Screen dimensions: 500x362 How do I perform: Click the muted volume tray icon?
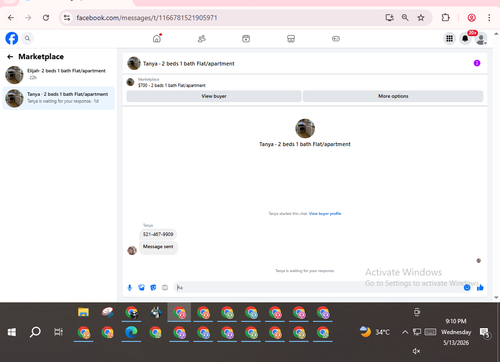coord(416,351)
